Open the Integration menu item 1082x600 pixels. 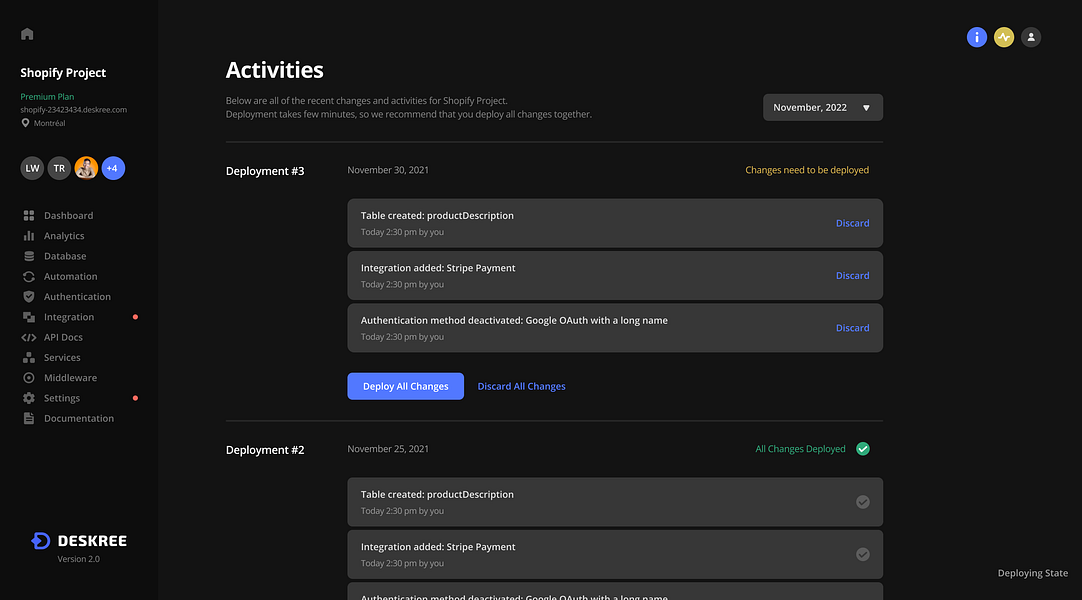point(69,317)
